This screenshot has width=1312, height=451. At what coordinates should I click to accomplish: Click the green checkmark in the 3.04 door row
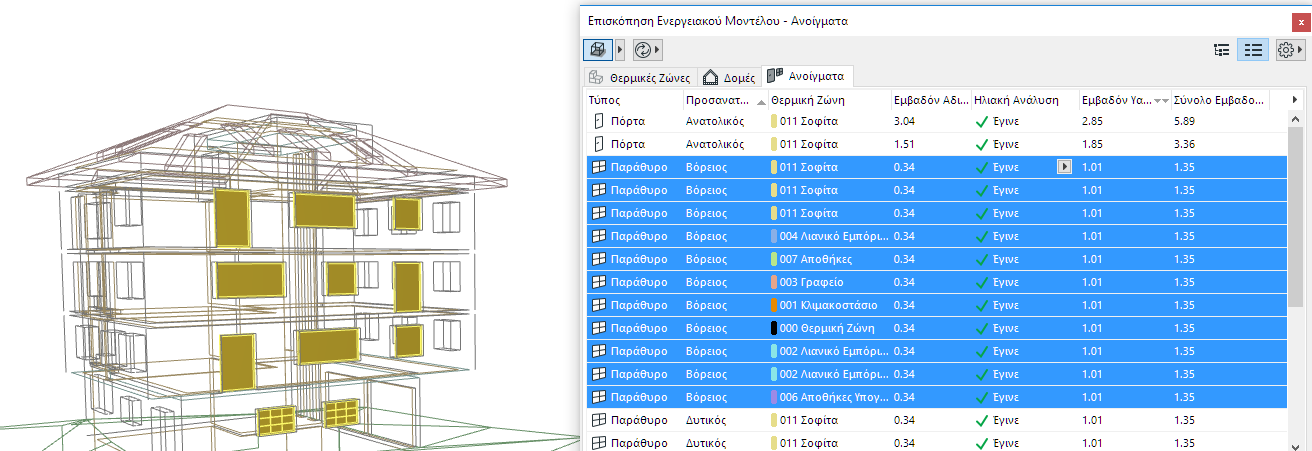pos(981,121)
